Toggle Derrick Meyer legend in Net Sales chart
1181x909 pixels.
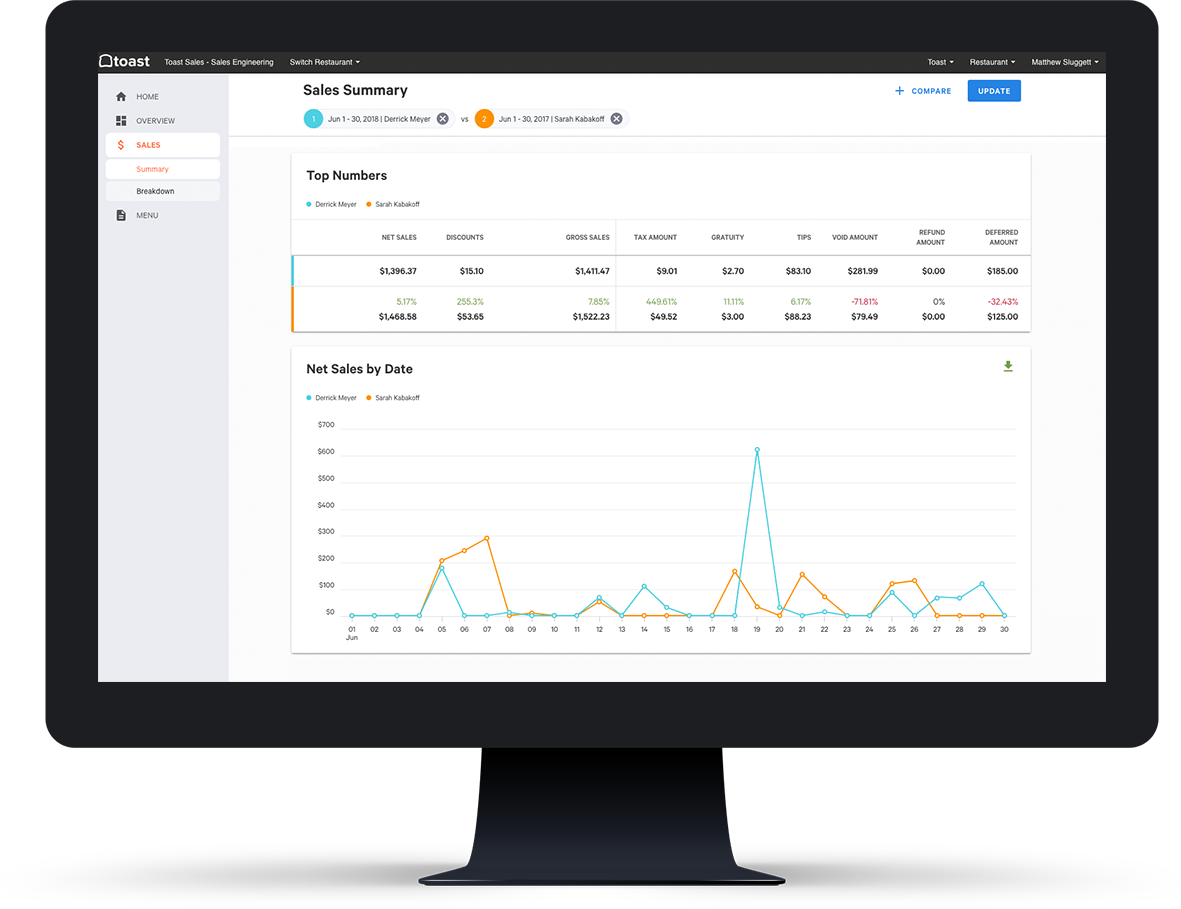[x=331, y=398]
